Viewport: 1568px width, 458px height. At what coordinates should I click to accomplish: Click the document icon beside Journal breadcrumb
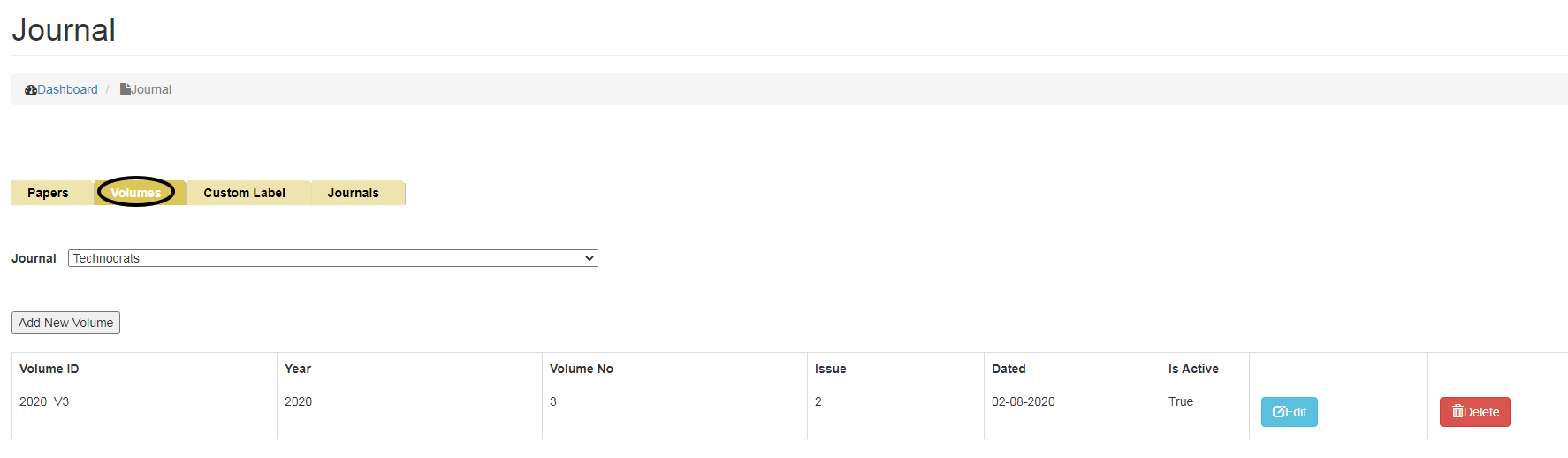[x=125, y=89]
